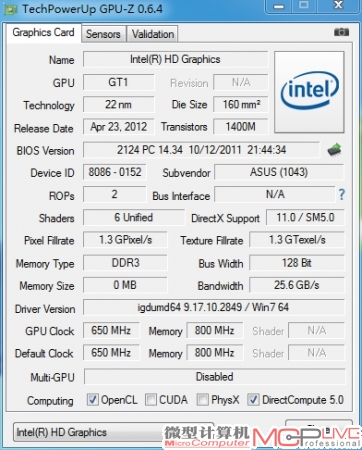Switch to the Sensors tab
The image size is (362, 450).
[x=103, y=34]
